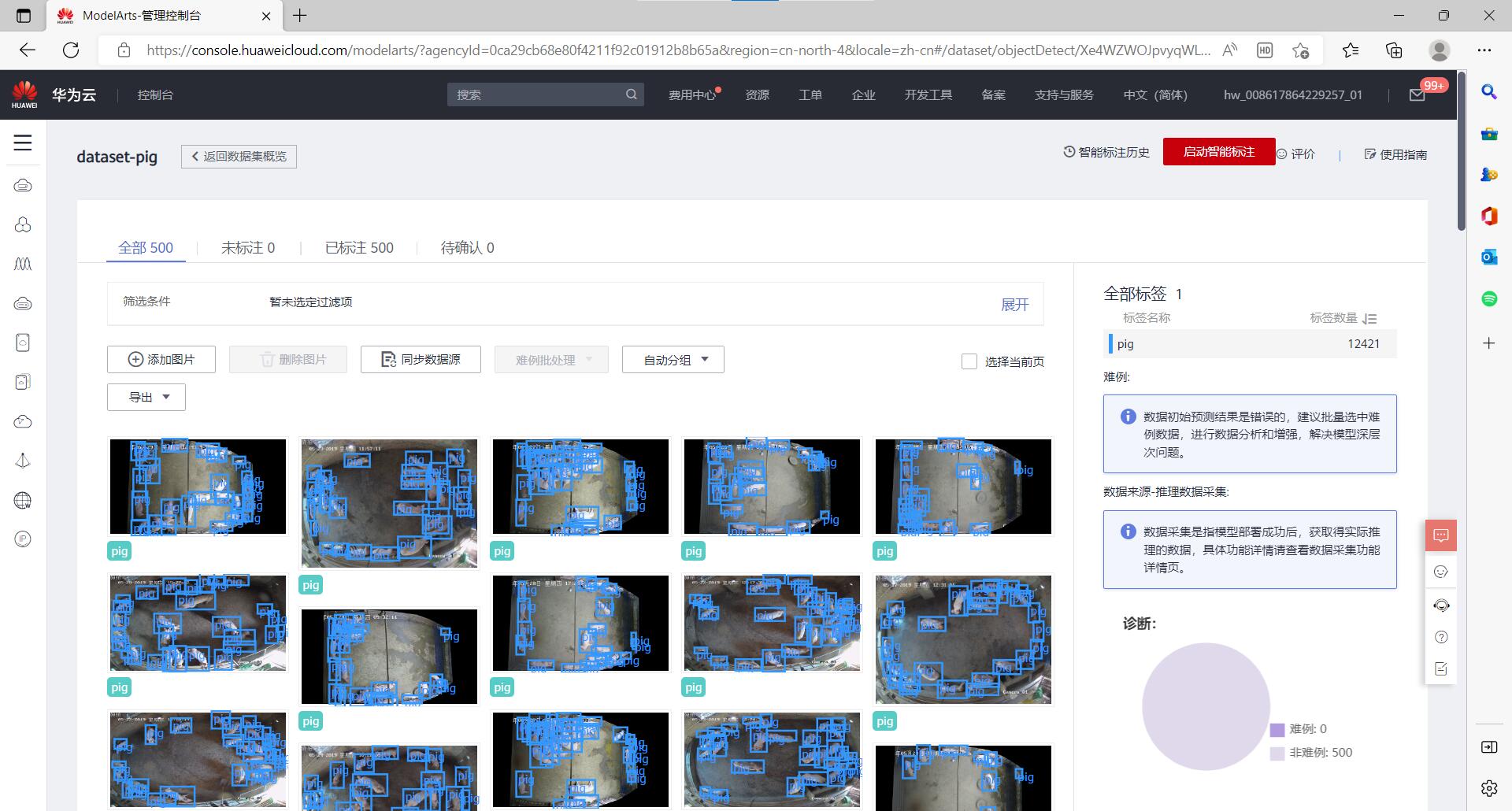This screenshot has height=811, width=1512.
Task: Click the diagnosis pie chart
Action: point(1206,706)
